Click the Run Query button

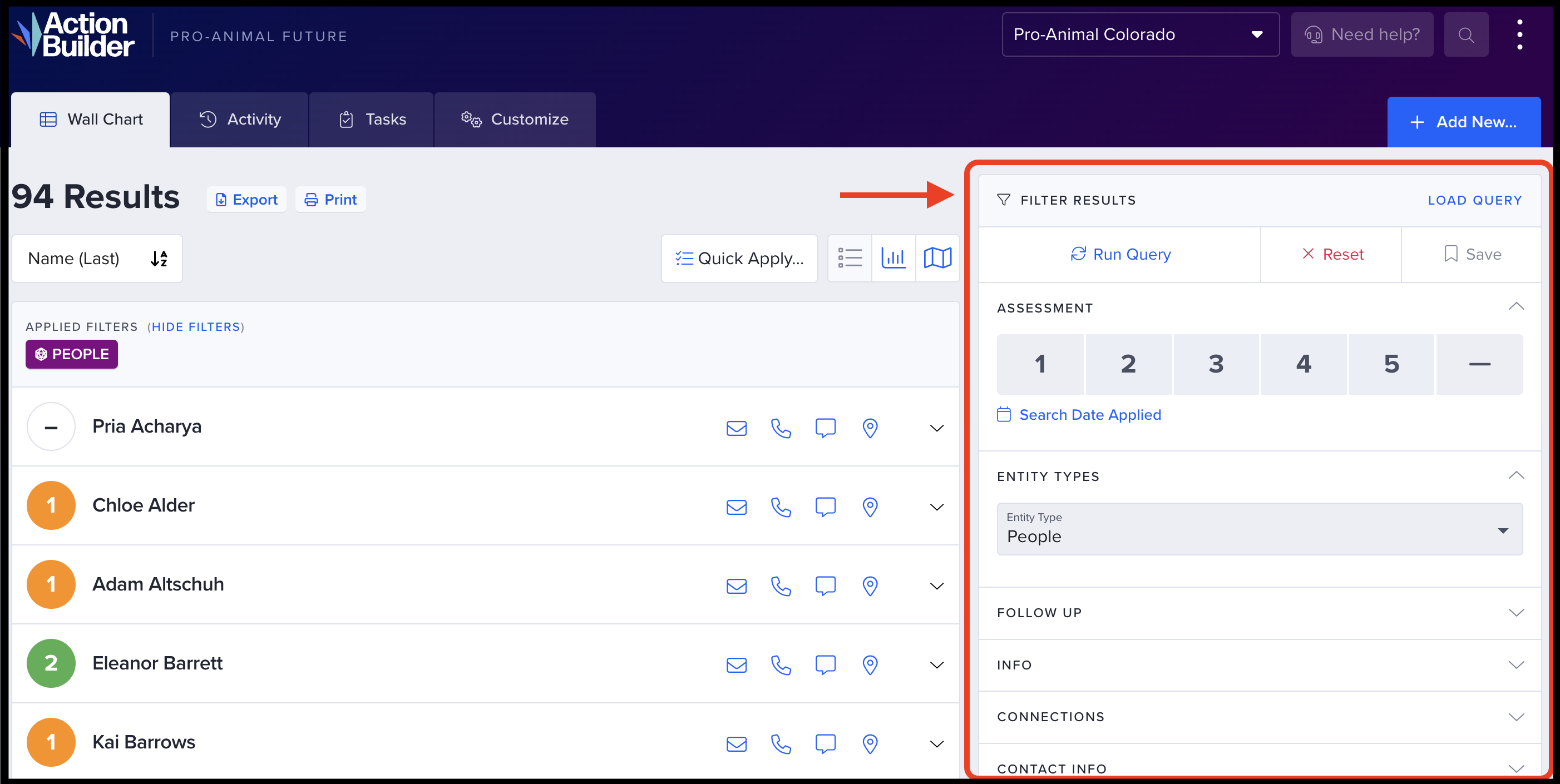coord(1120,254)
